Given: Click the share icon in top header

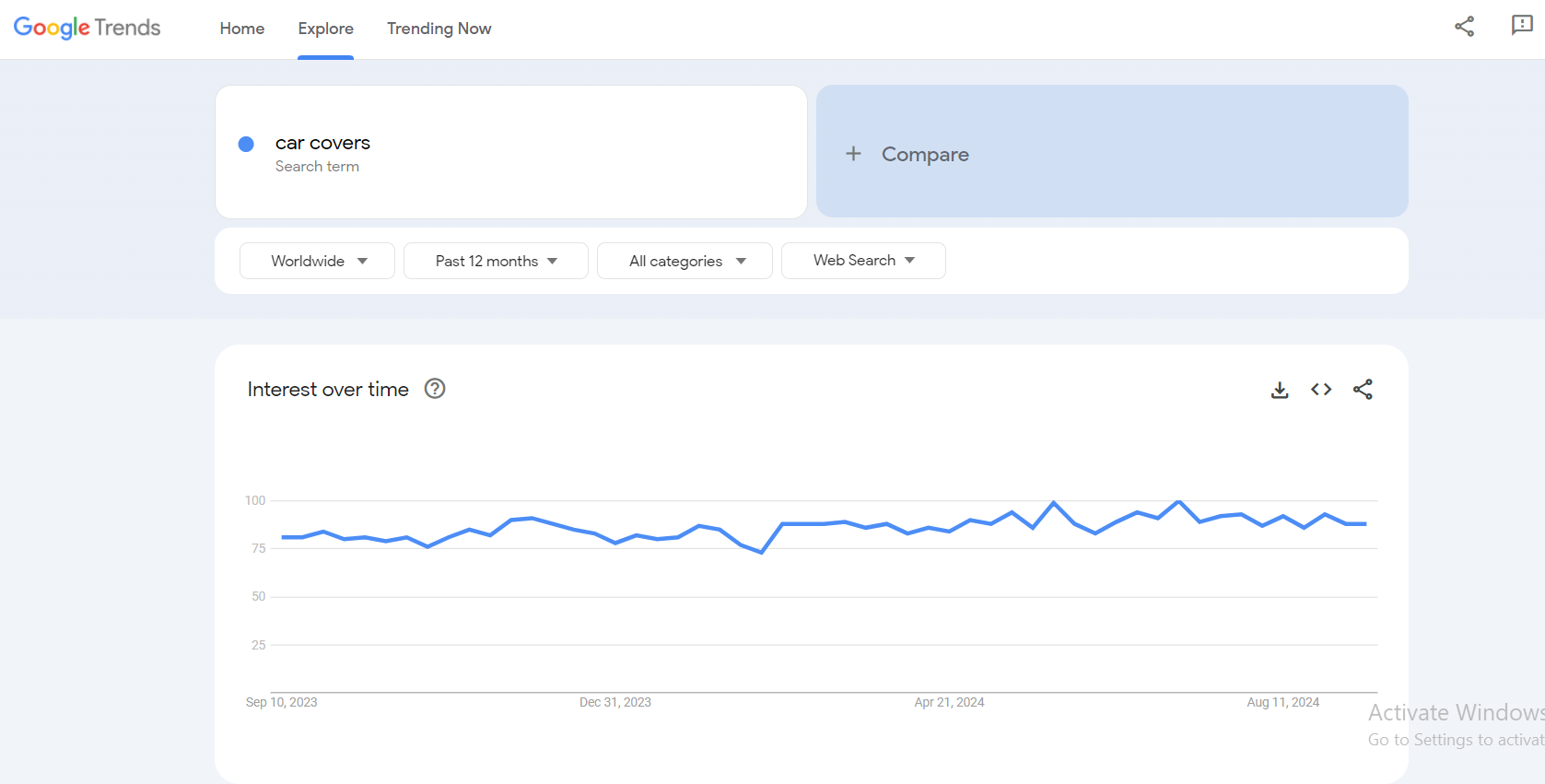Looking at the screenshot, I should click(x=1464, y=27).
